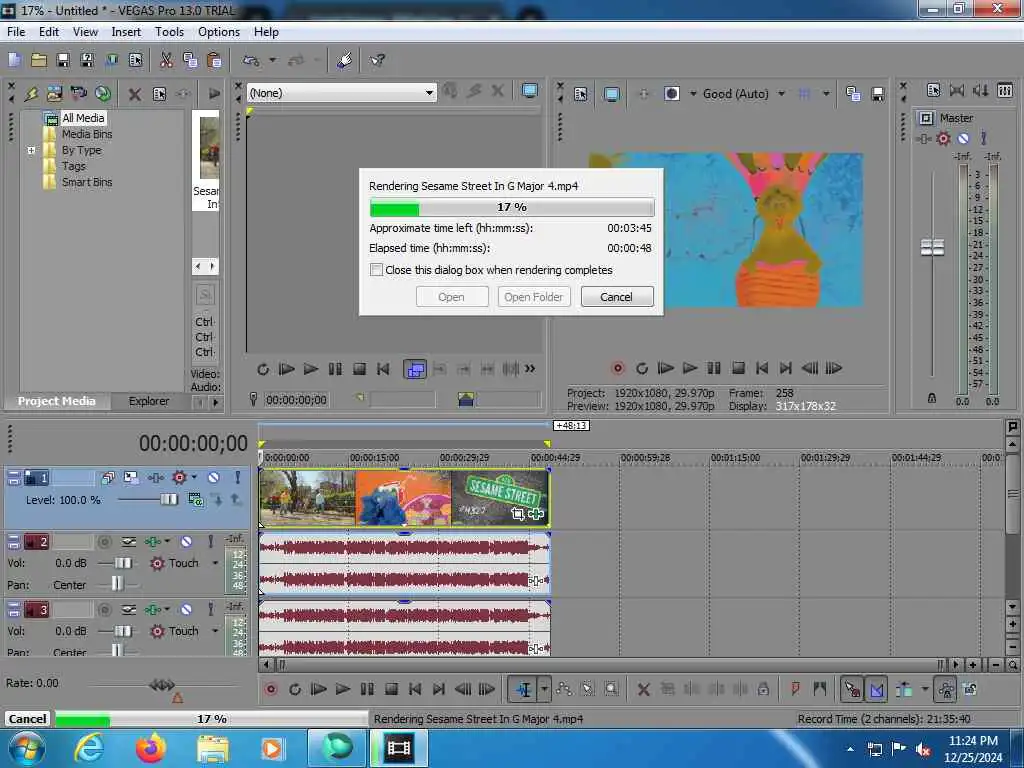This screenshot has width=1024, height=768.
Task: Open Touch automation dropdown on audio track 3
Action: coord(215,631)
